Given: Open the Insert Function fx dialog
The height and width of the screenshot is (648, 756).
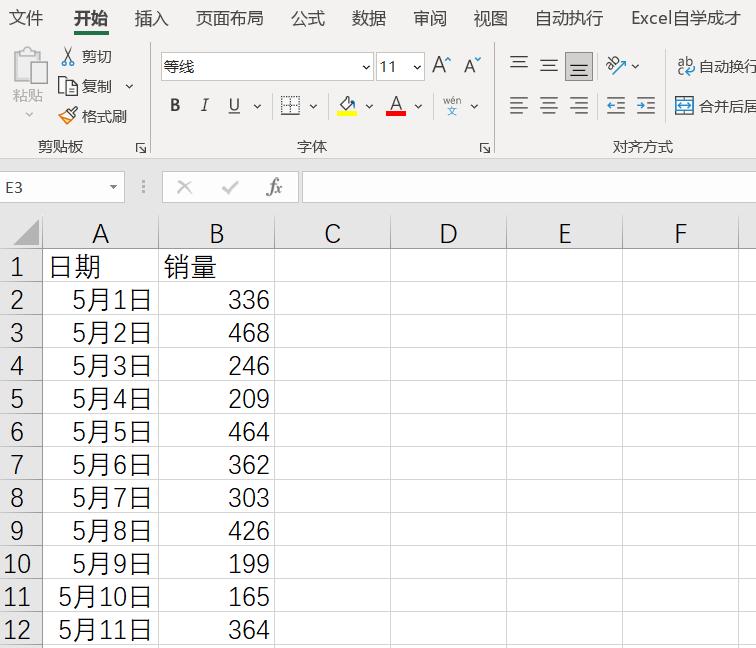Looking at the screenshot, I should tap(274, 187).
